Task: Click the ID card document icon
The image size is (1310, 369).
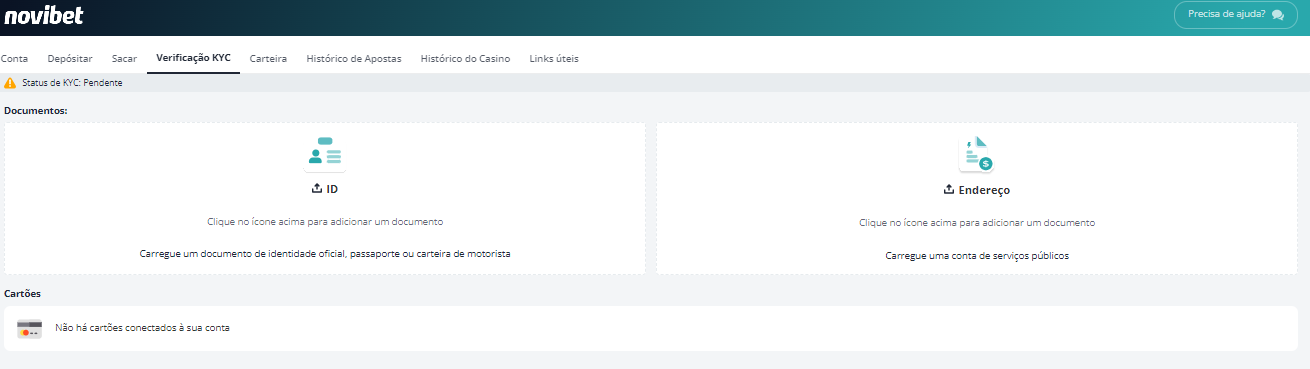Action: click(x=325, y=154)
